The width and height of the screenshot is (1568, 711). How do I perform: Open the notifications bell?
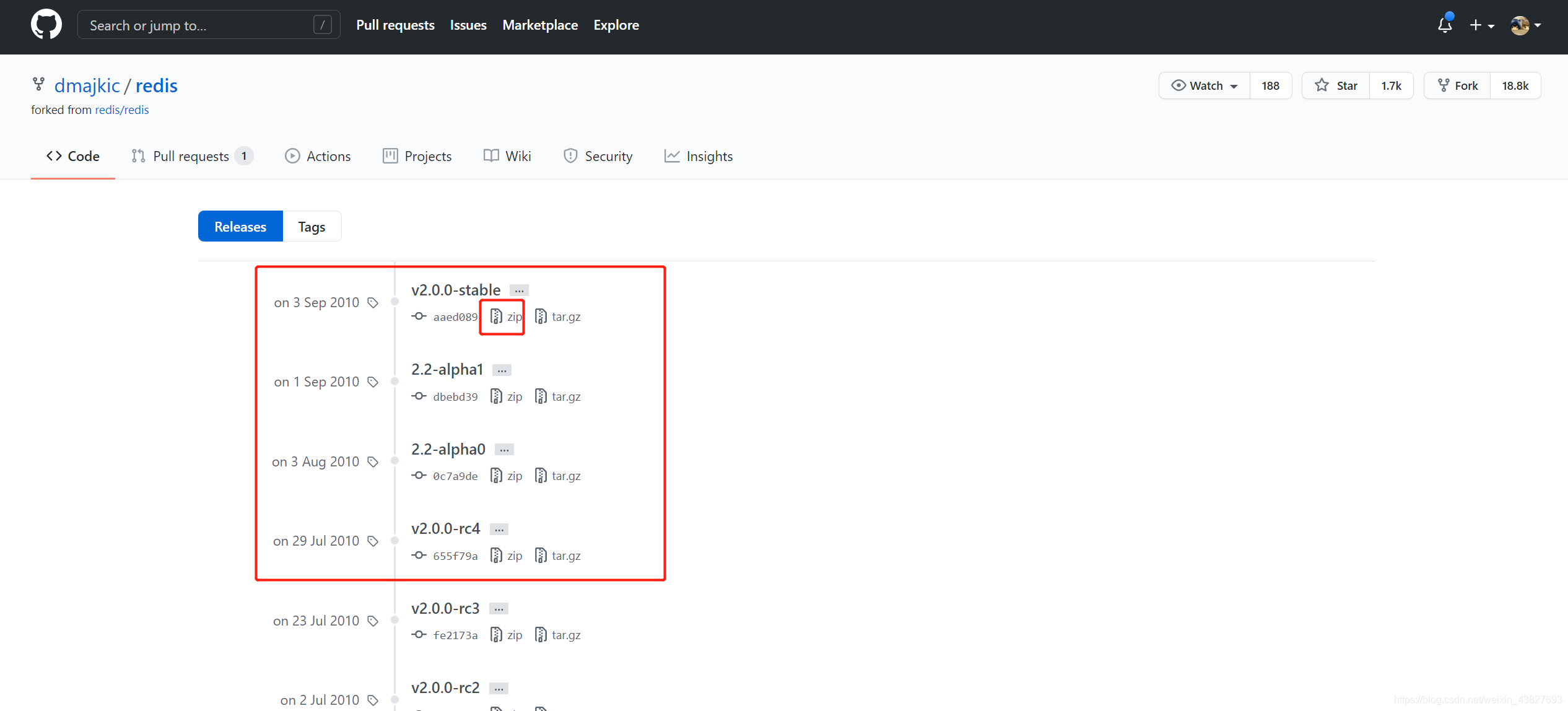click(1445, 25)
